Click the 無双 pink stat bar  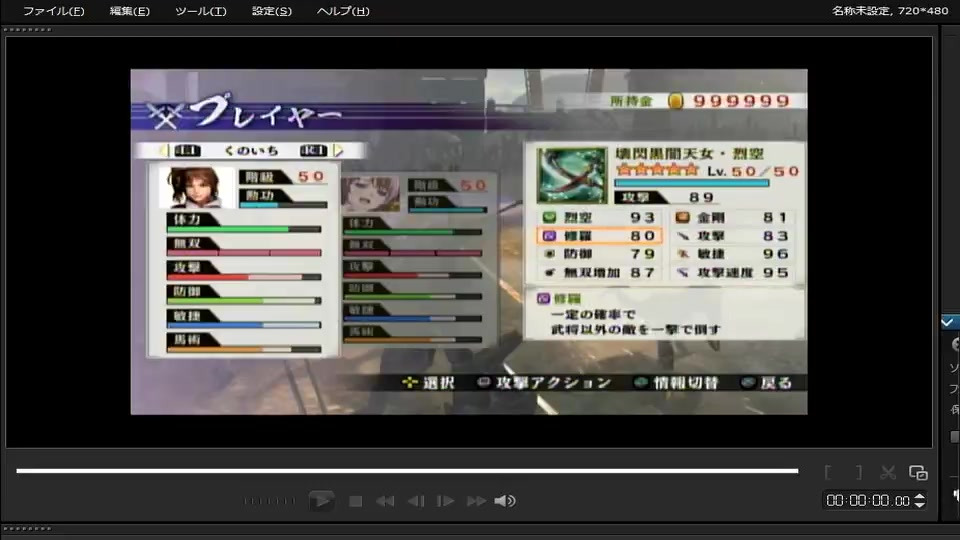coord(244,253)
